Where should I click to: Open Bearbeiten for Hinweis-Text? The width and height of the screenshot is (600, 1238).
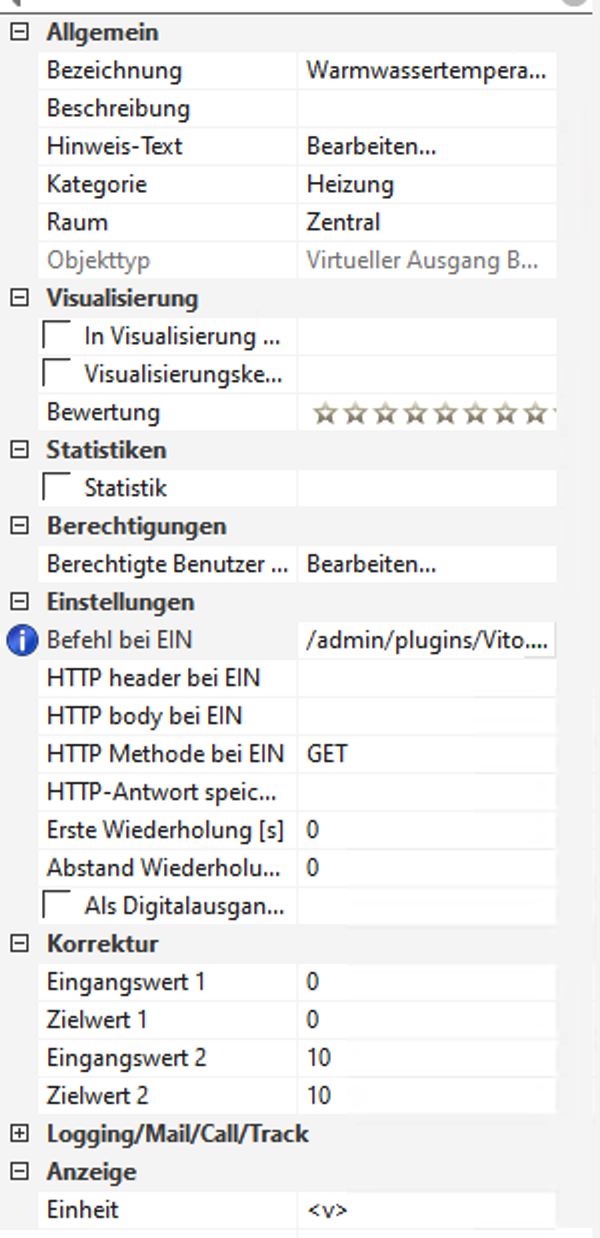[x=371, y=147]
